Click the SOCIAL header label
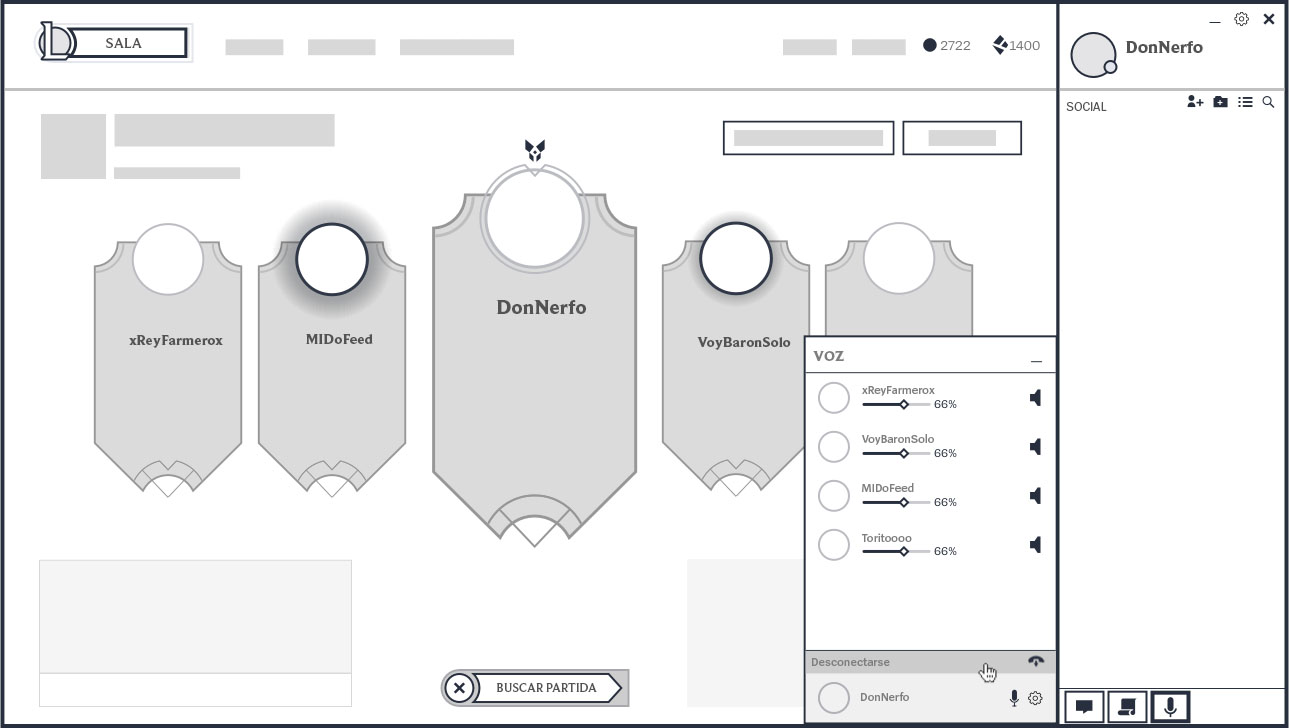Viewport: 1289px width, 728px height. pyautogui.click(x=1086, y=106)
